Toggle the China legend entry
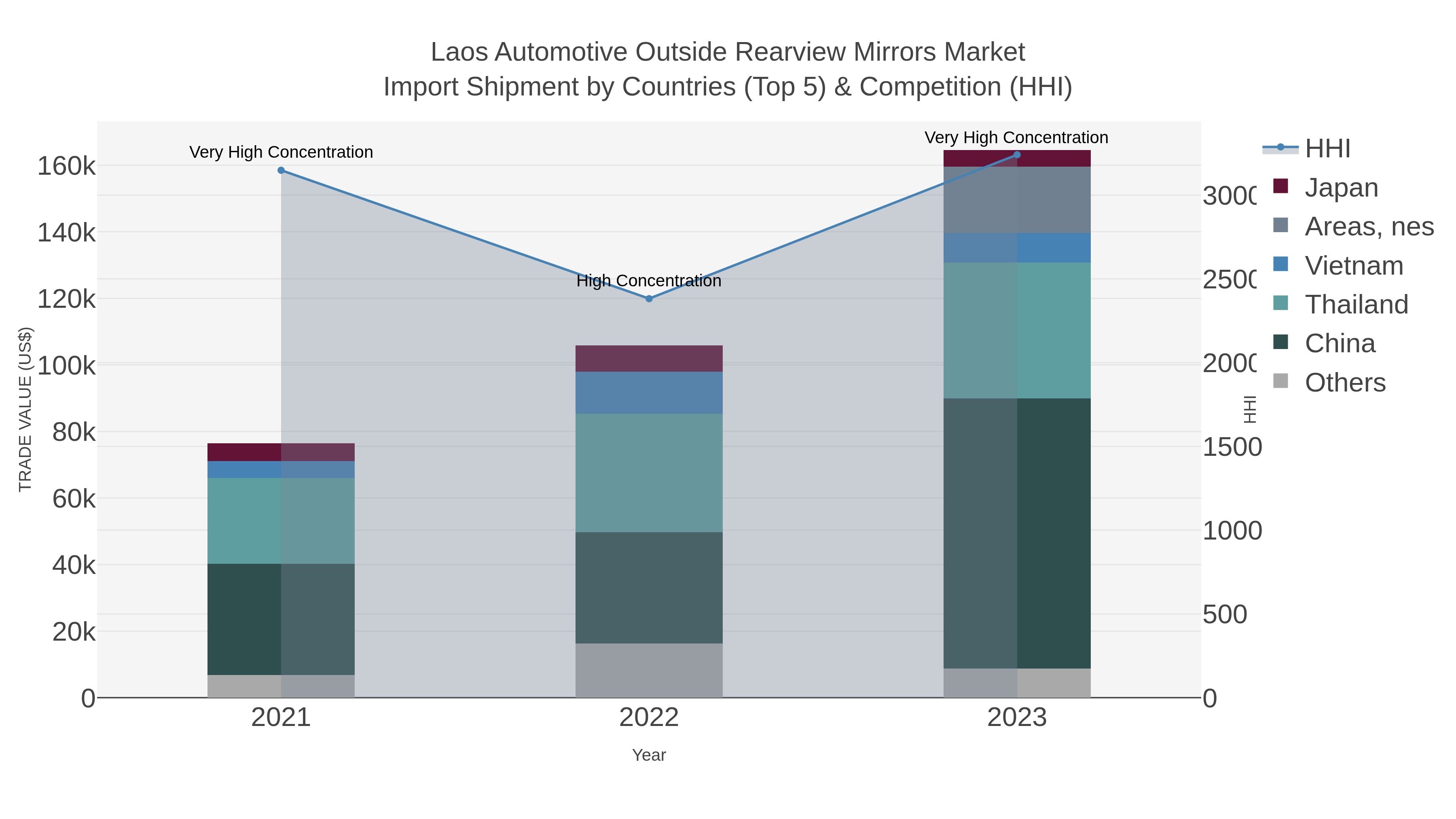The height and width of the screenshot is (819, 1456). click(1324, 344)
